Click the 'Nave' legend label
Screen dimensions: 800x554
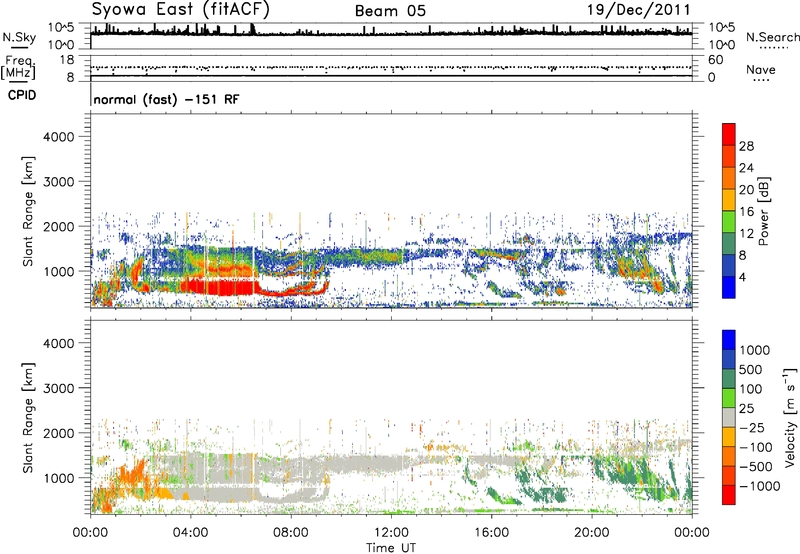[x=761, y=69]
